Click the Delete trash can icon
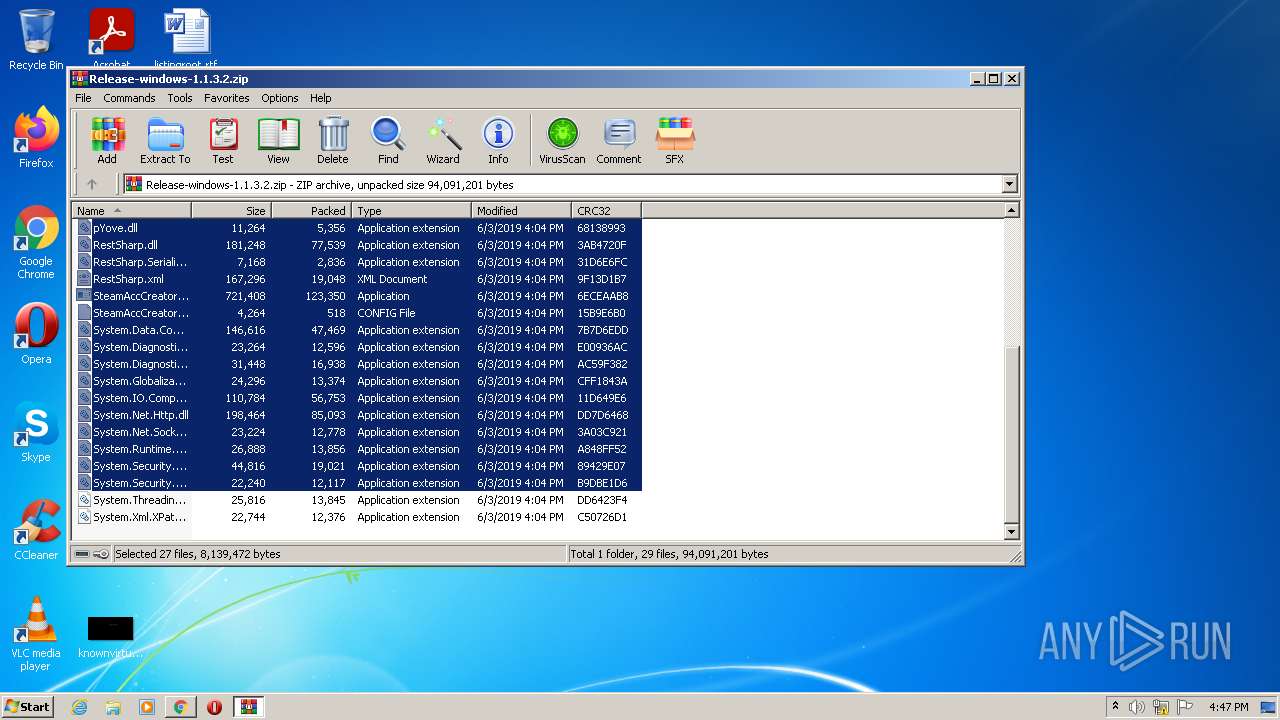This screenshot has width=1280, height=720. tap(333, 140)
